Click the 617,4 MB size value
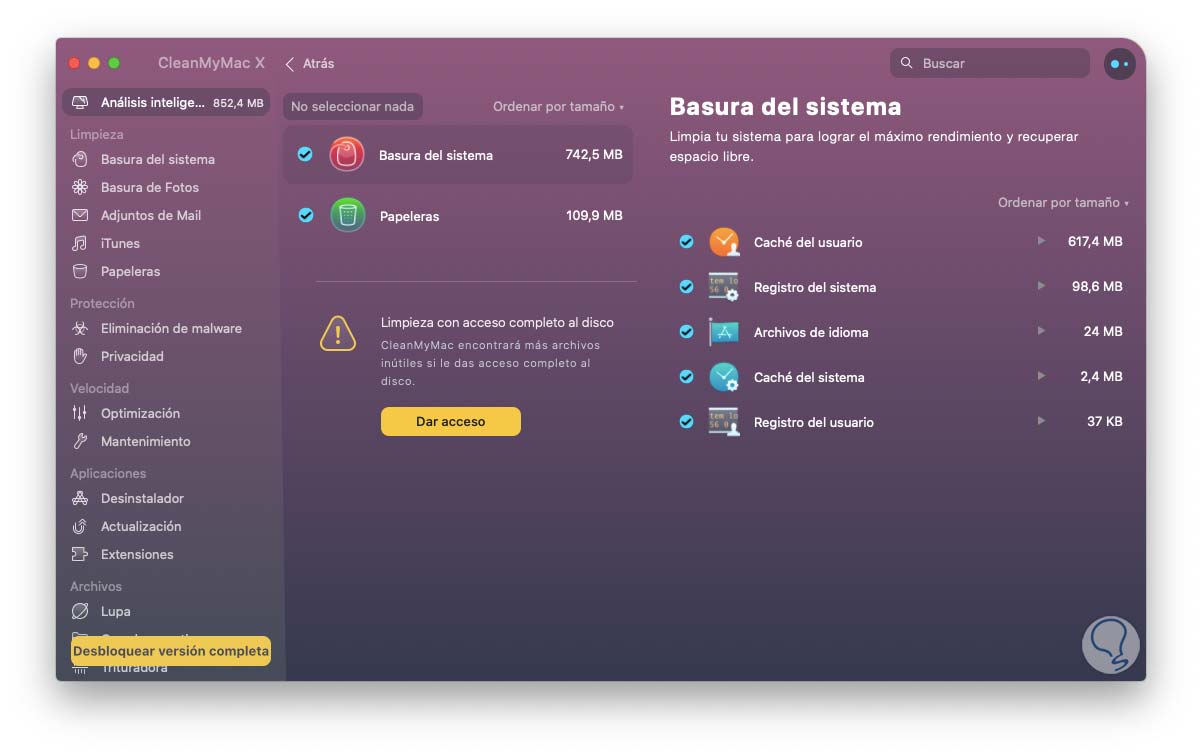The height and width of the screenshot is (755, 1202). tap(1095, 242)
